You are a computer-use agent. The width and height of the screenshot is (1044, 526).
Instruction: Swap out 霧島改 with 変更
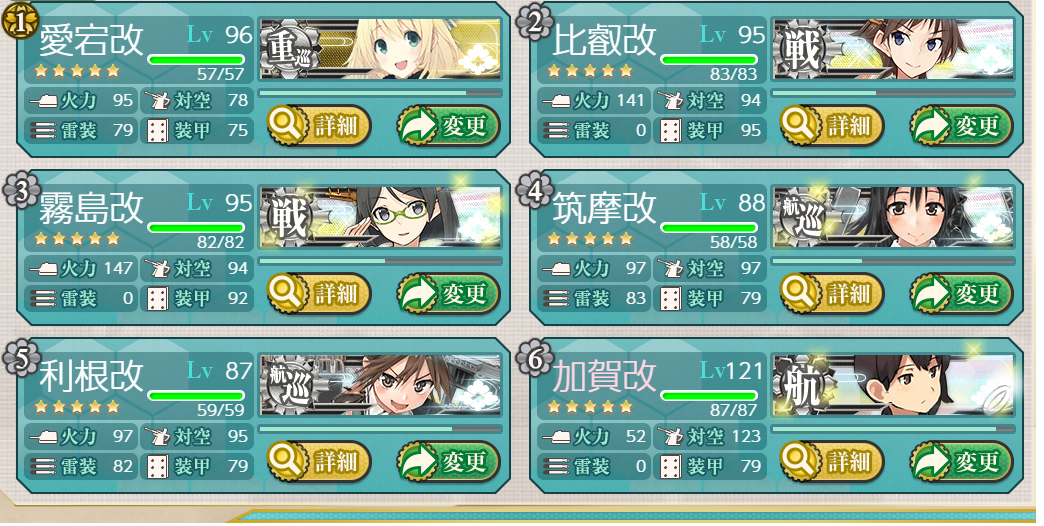pos(448,293)
